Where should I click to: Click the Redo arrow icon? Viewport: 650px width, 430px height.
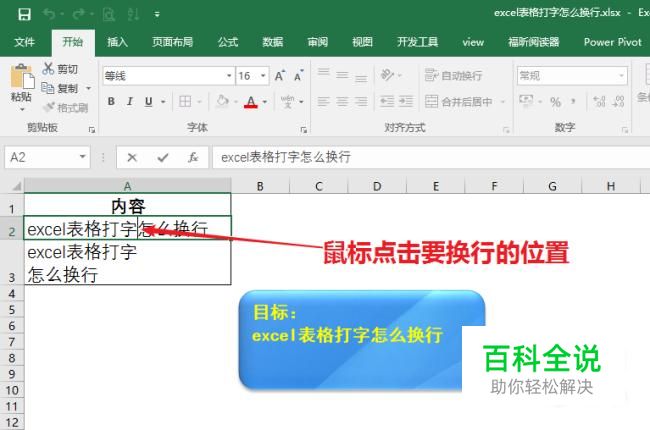(78, 15)
